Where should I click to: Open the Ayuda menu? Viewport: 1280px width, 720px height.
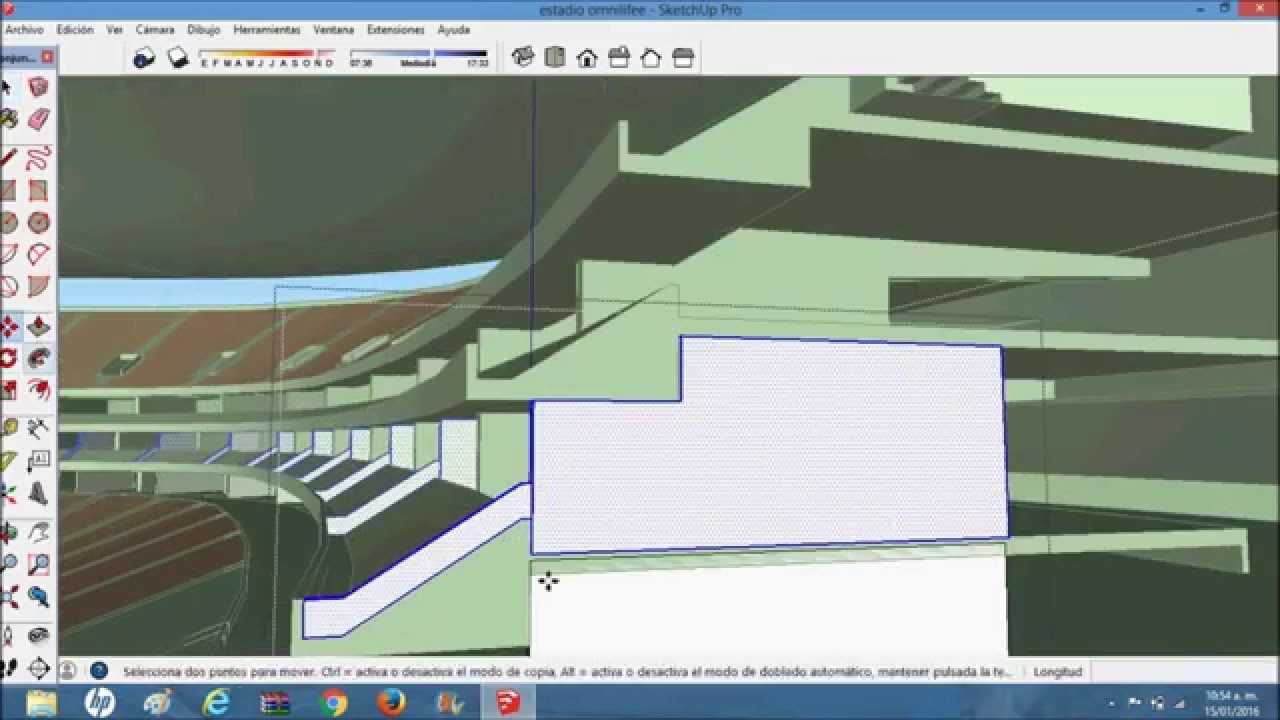pos(454,30)
